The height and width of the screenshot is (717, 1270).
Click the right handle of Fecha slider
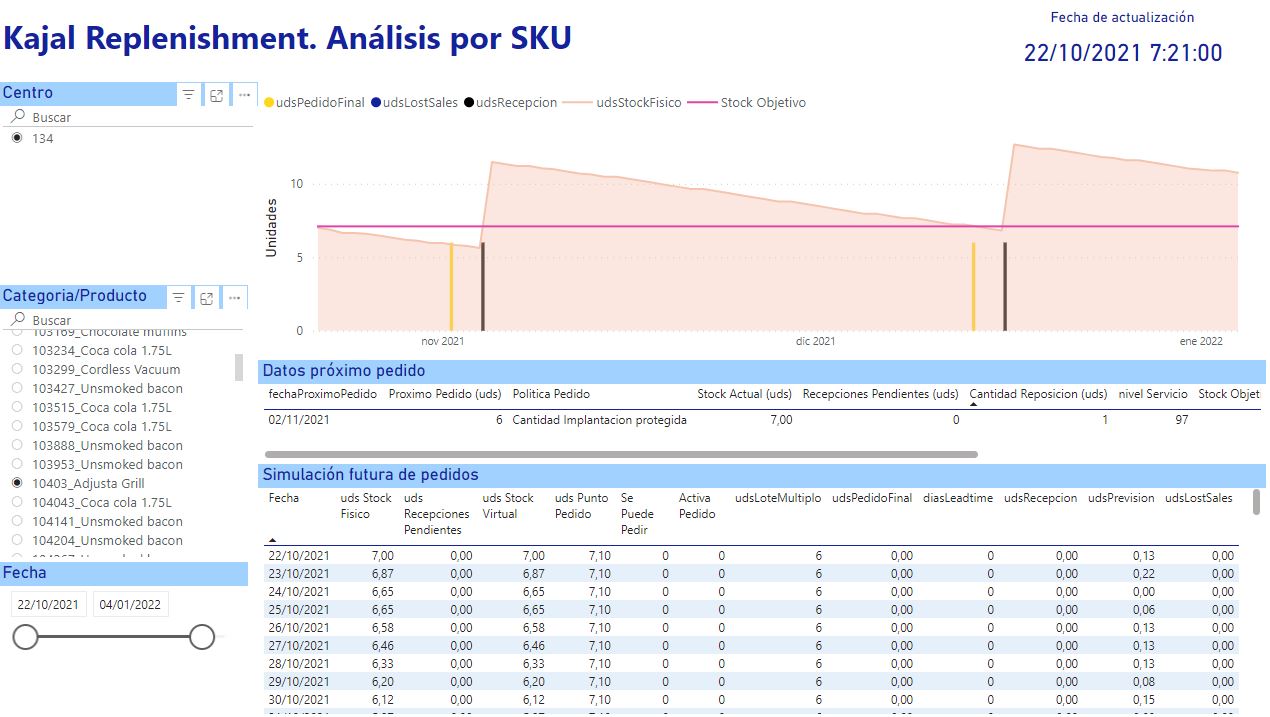pos(202,637)
